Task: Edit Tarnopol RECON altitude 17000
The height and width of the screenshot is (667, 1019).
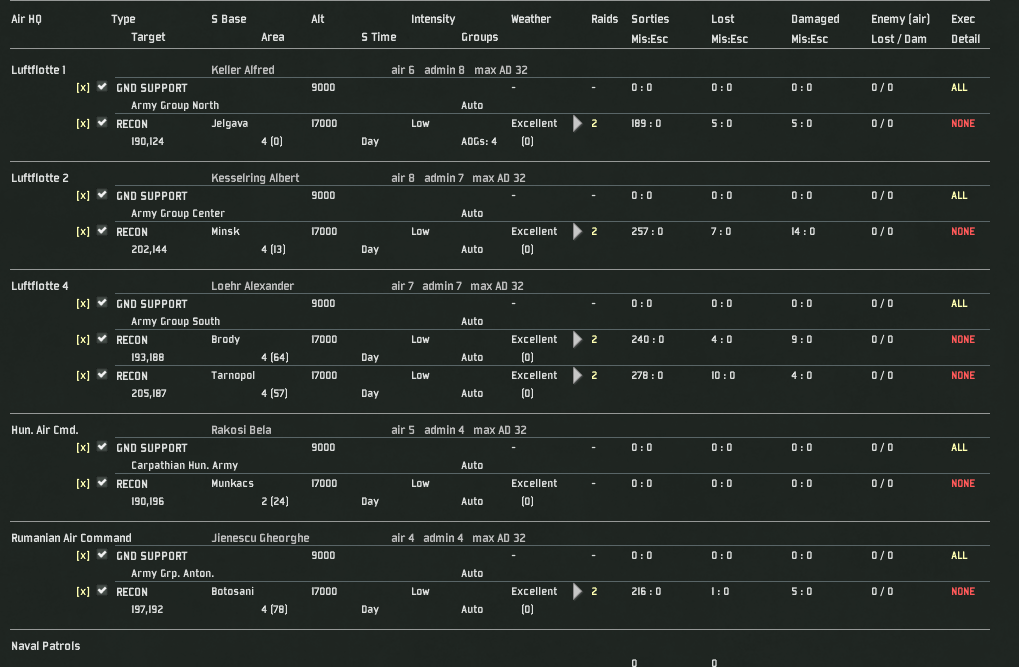Action: pos(324,376)
